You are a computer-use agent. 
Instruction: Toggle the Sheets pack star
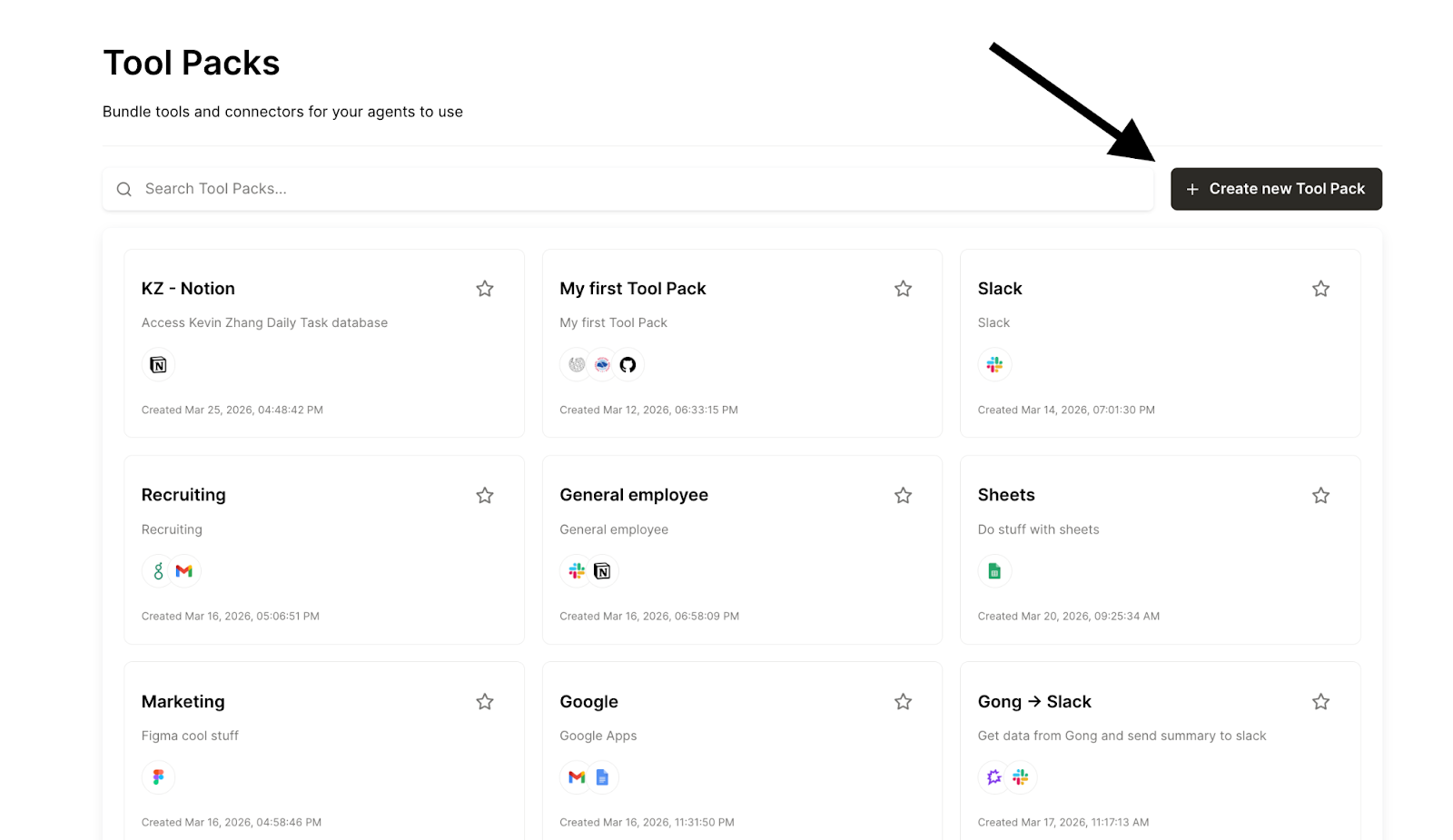1320,495
